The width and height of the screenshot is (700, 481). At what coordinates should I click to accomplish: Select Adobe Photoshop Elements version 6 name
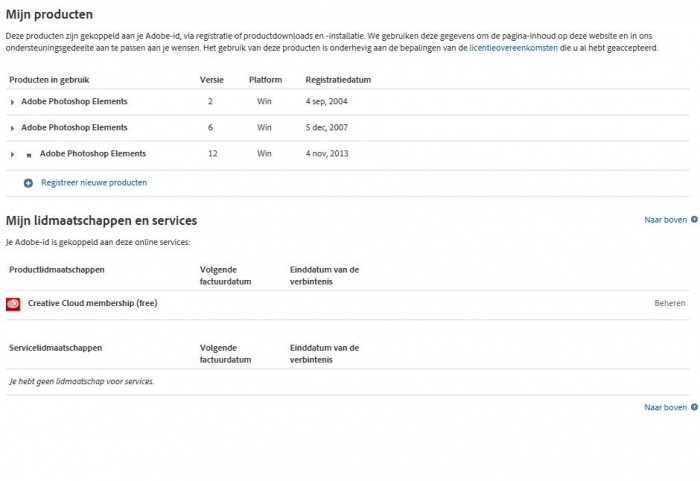[x=75, y=127]
